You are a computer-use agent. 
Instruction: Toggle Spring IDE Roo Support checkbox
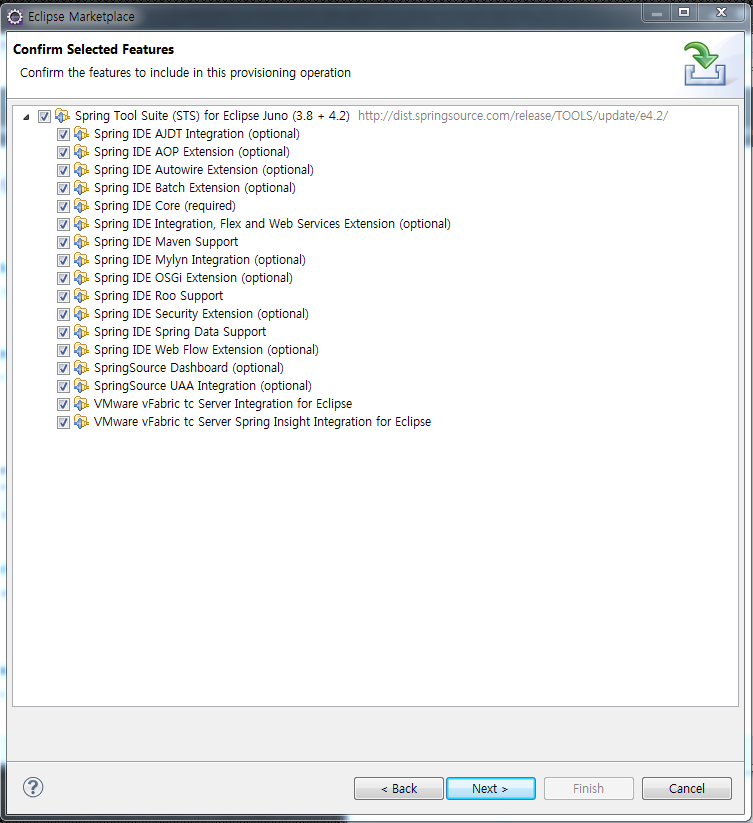click(63, 297)
